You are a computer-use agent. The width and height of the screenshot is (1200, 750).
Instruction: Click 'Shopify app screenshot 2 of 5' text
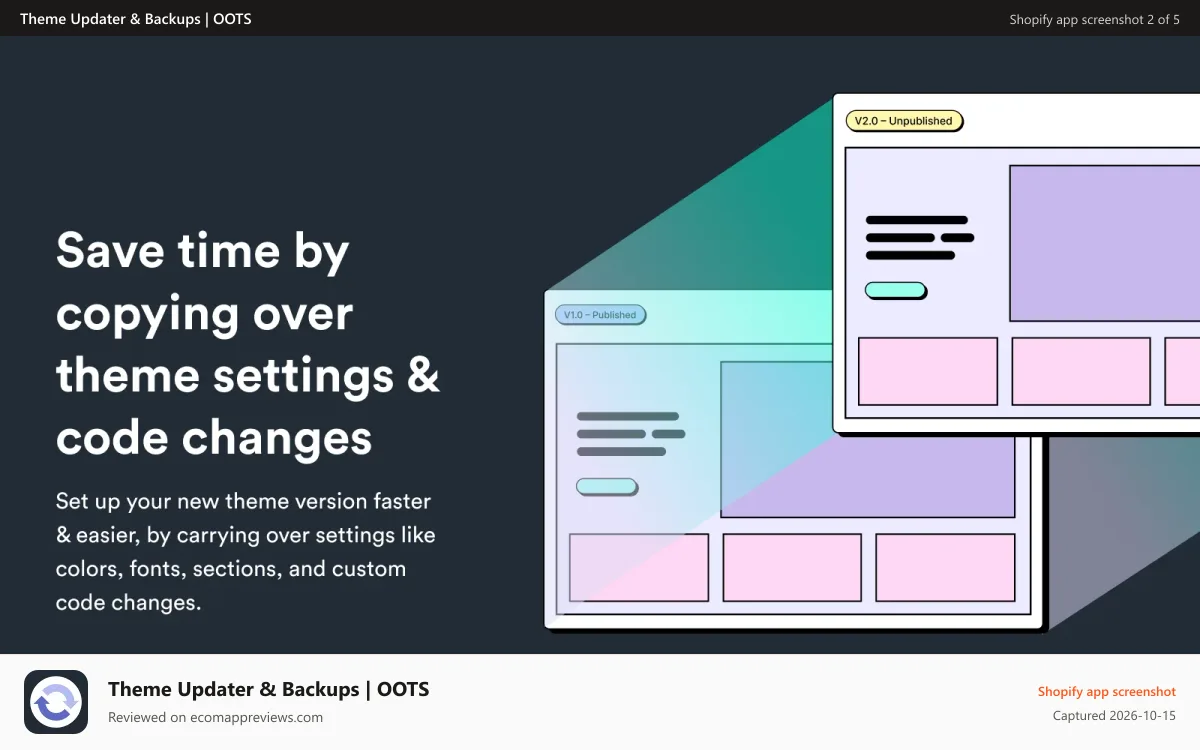click(x=1094, y=19)
